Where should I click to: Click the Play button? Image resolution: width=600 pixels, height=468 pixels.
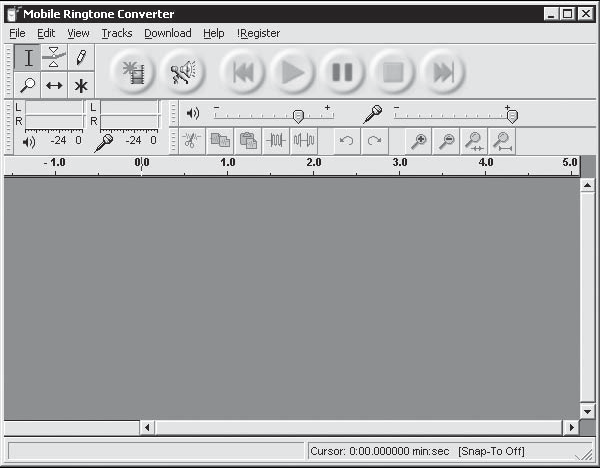tap(292, 72)
